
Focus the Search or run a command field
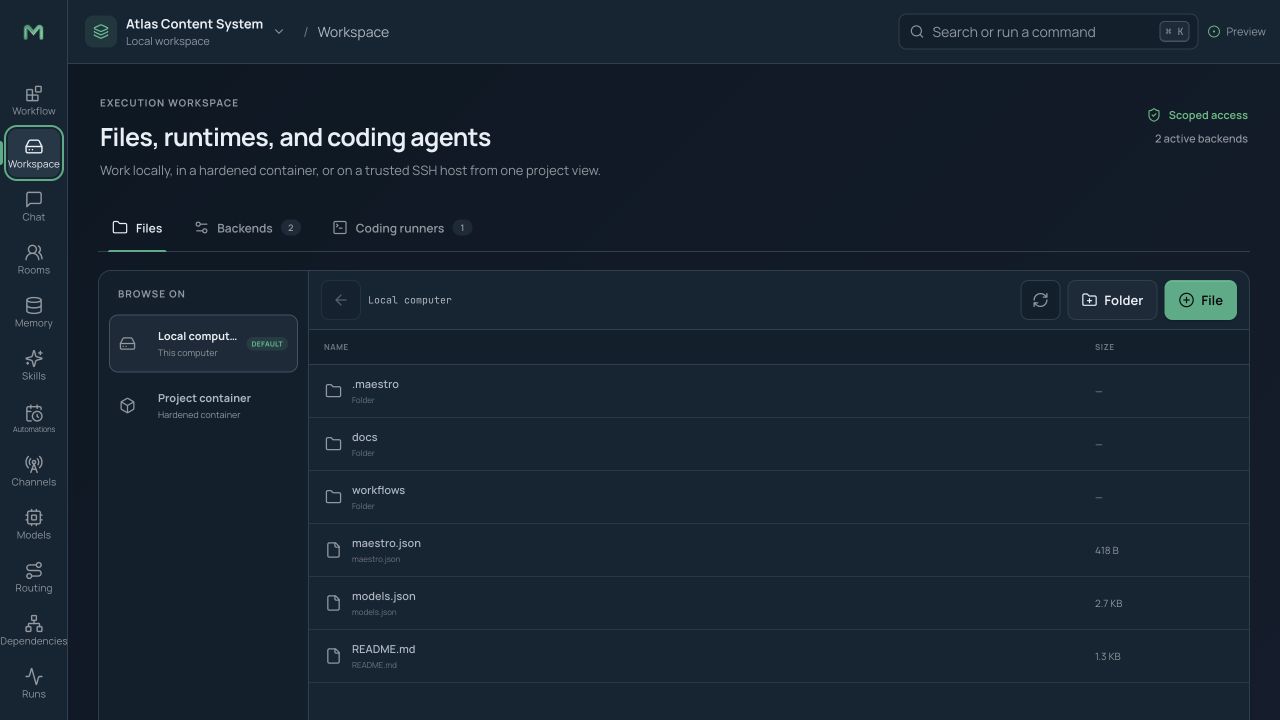[1048, 32]
